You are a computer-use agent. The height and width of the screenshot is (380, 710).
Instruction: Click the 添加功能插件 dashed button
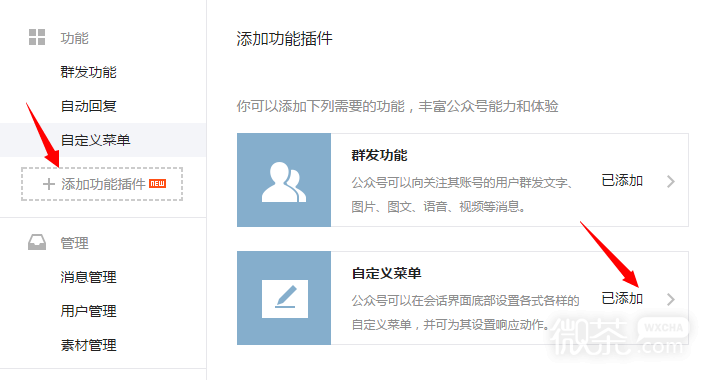coord(102,184)
